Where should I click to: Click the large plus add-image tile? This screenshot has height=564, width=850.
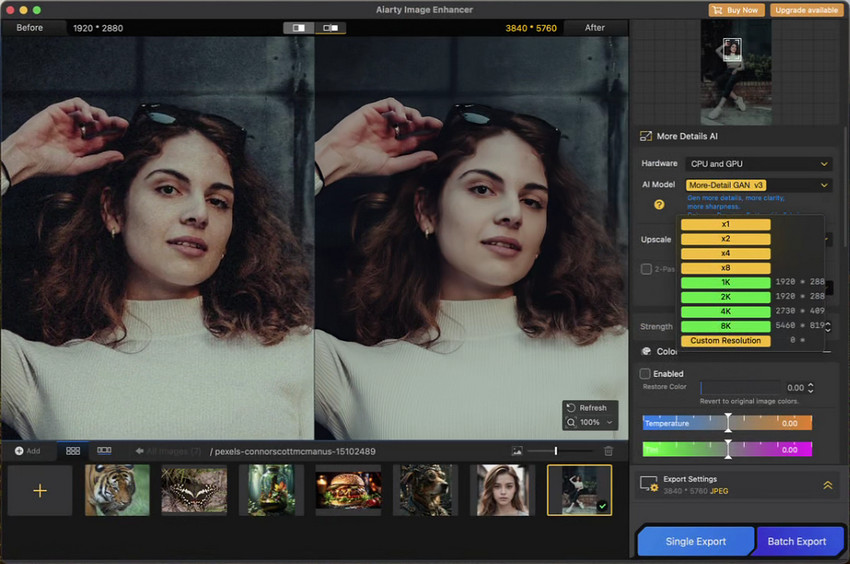click(40, 490)
